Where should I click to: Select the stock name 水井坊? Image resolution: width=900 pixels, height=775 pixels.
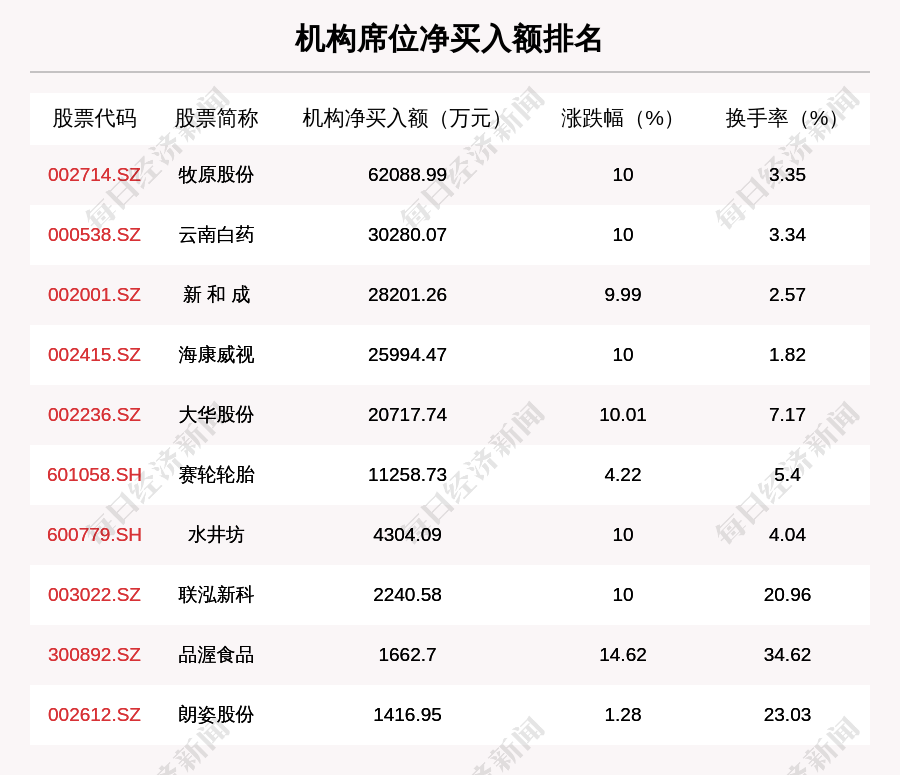point(216,534)
